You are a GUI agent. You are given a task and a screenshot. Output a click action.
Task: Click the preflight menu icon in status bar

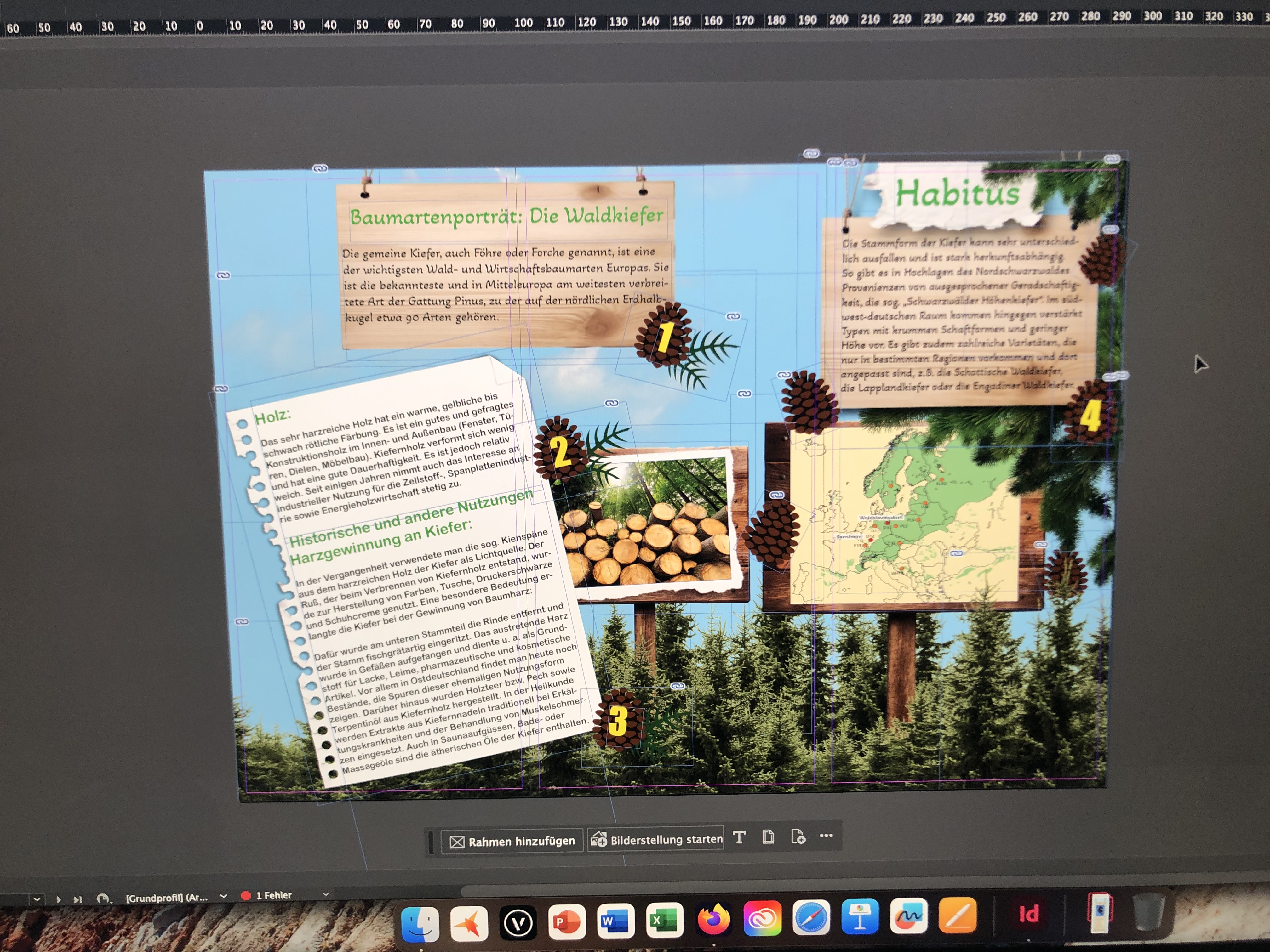(103, 898)
